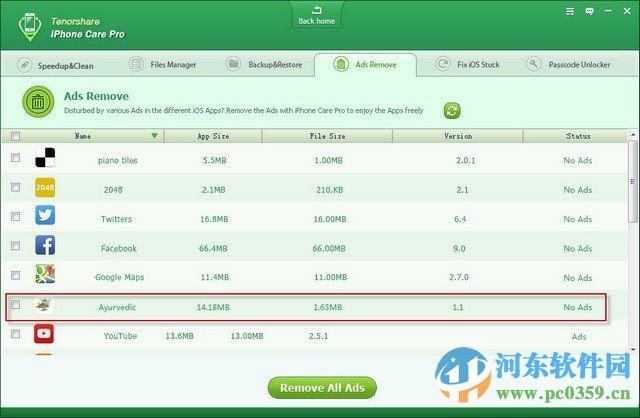
Task: Switch to the Files Manager tab
Action: click(162, 64)
